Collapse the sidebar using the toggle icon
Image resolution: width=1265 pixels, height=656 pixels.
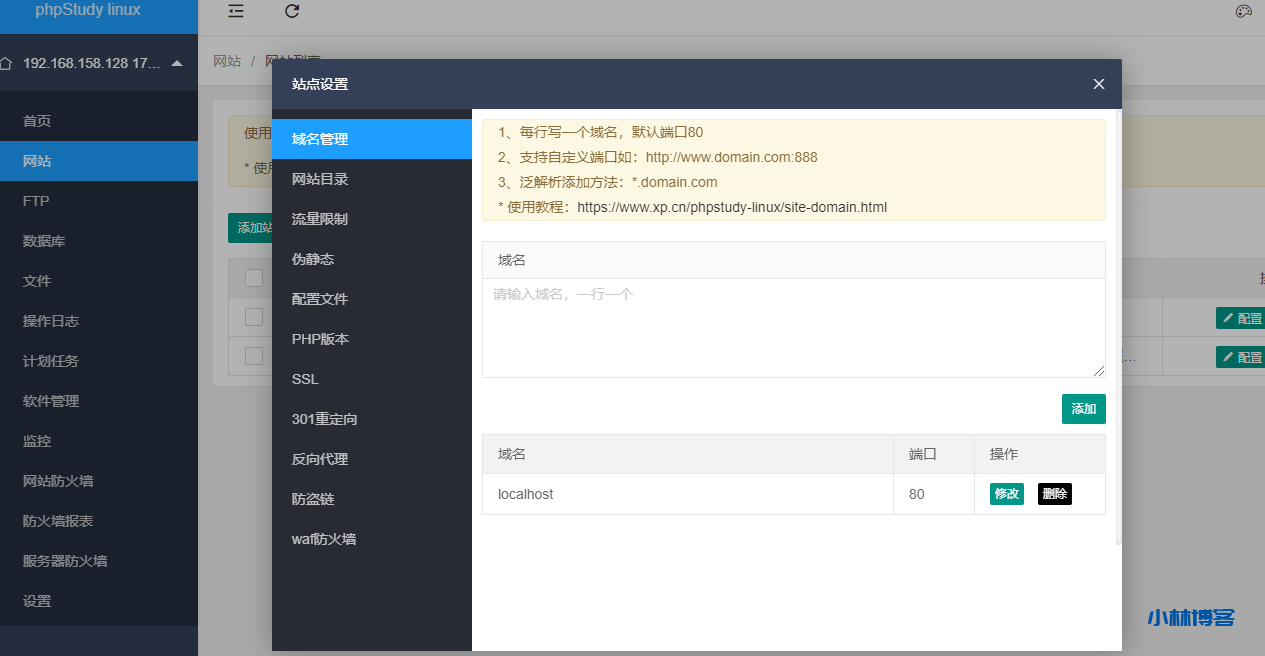pos(235,11)
